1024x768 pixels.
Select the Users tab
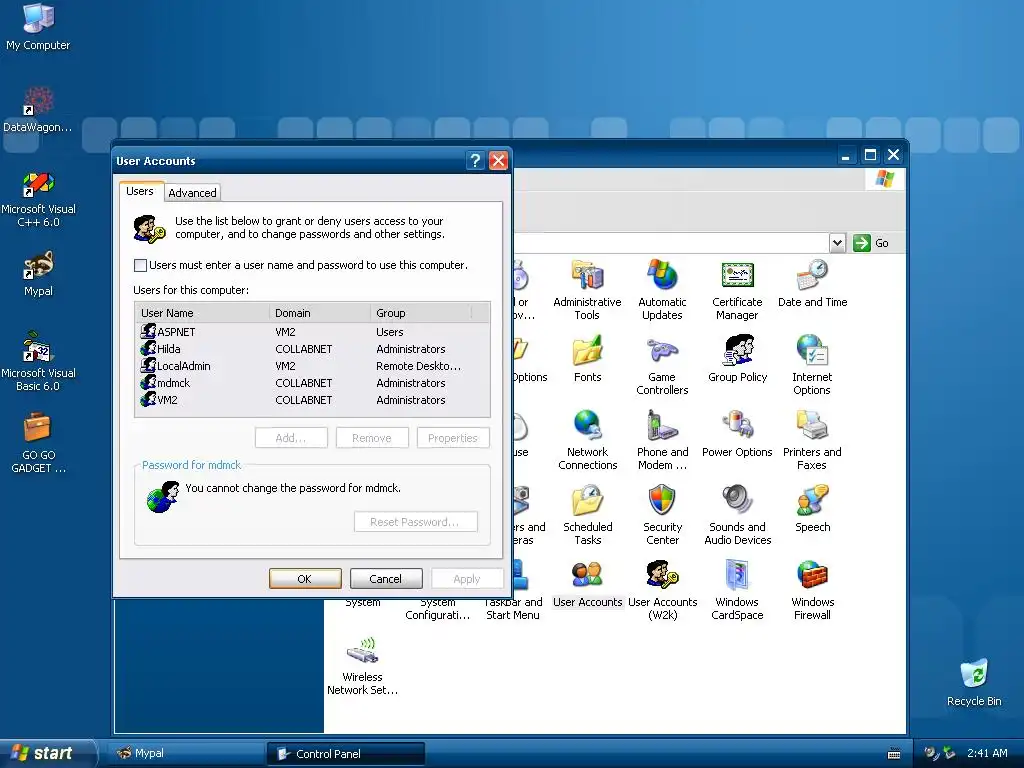click(x=140, y=191)
